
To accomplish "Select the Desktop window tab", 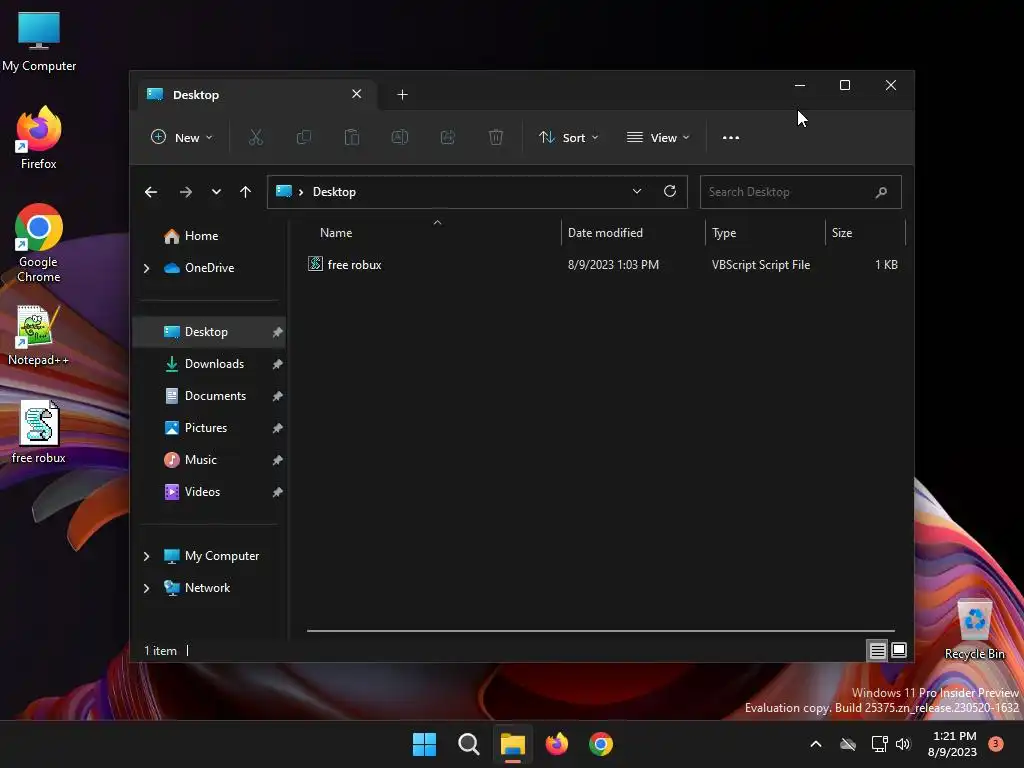I will pos(255,95).
